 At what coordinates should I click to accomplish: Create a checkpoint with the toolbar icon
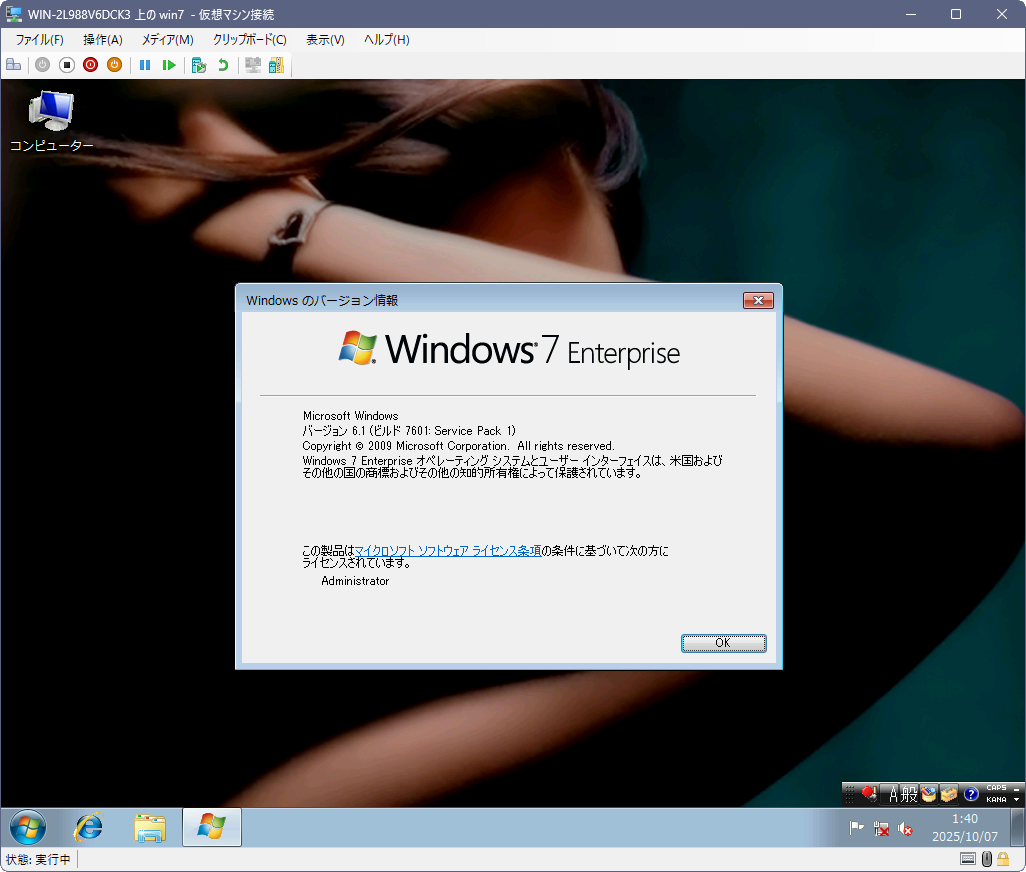point(199,65)
